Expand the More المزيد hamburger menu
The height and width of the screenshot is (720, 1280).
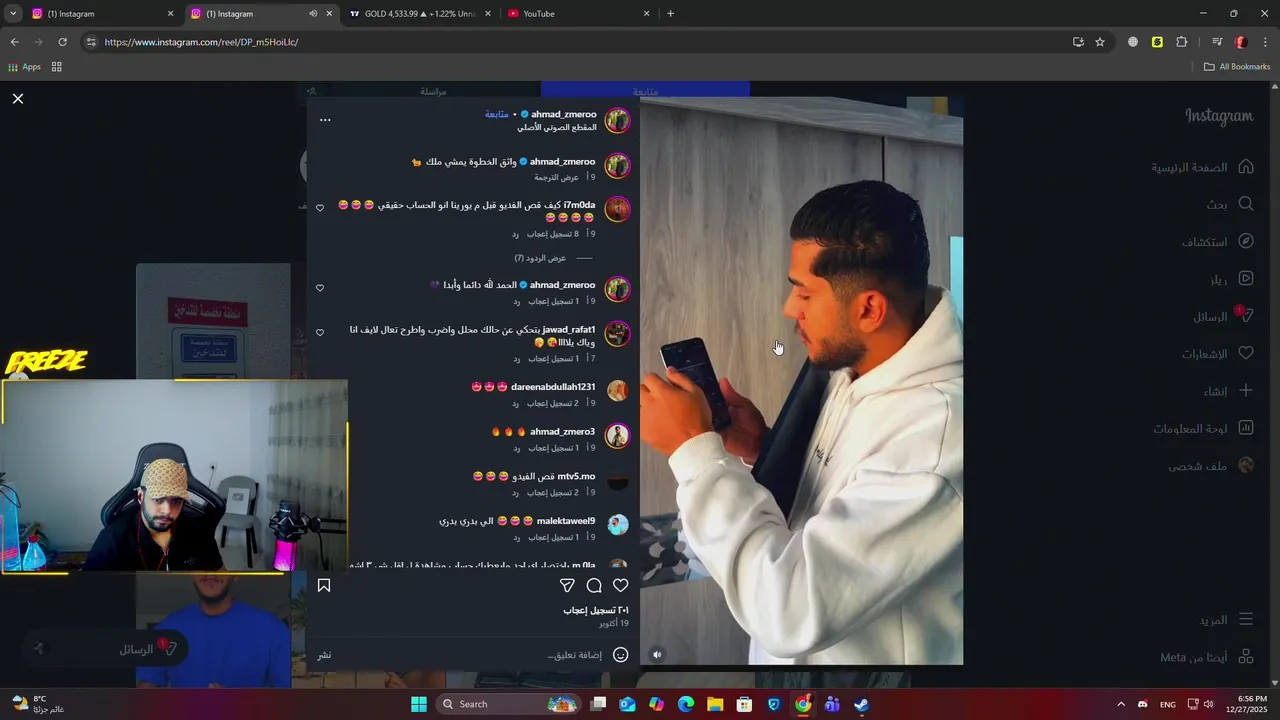(x=1226, y=620)
